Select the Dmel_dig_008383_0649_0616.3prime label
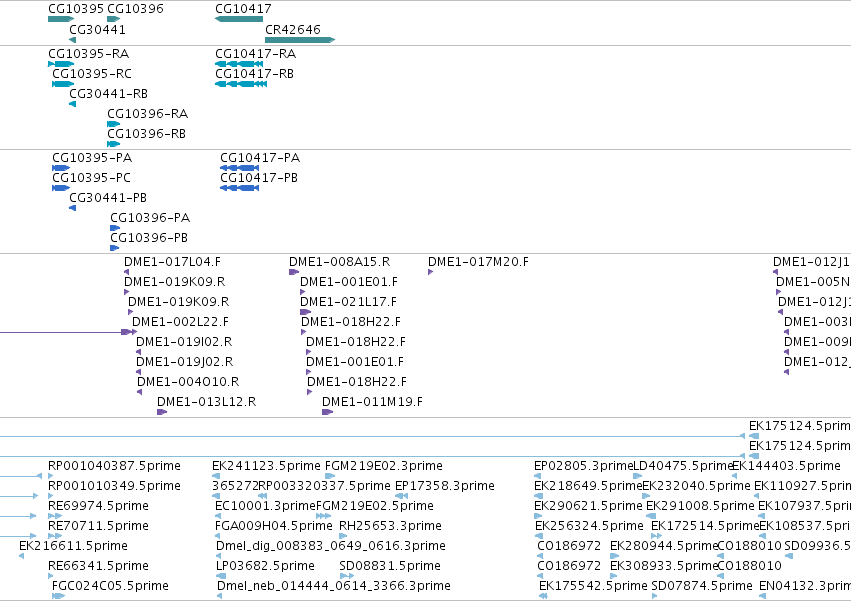Image resolution: width=851 pixels, height=601 pixels. click(x=331, y=546)
